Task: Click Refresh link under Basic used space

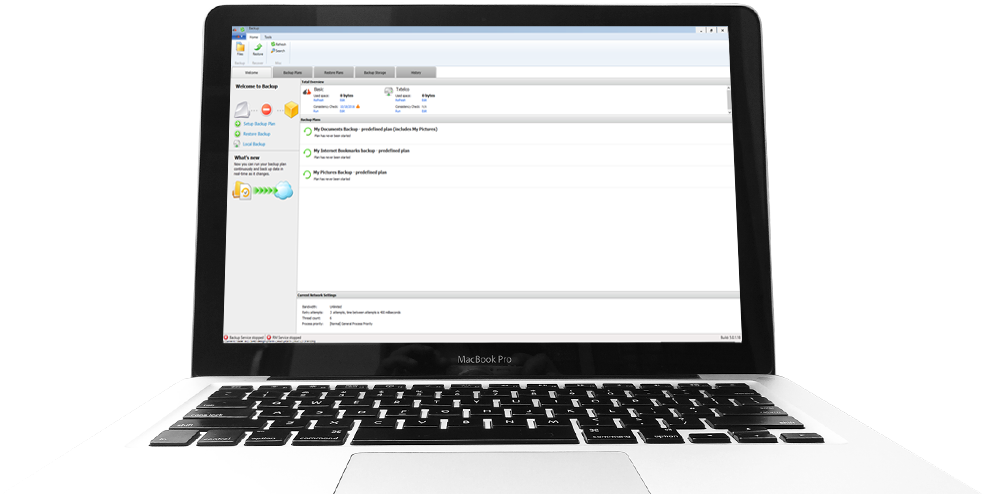Action: 319,100
